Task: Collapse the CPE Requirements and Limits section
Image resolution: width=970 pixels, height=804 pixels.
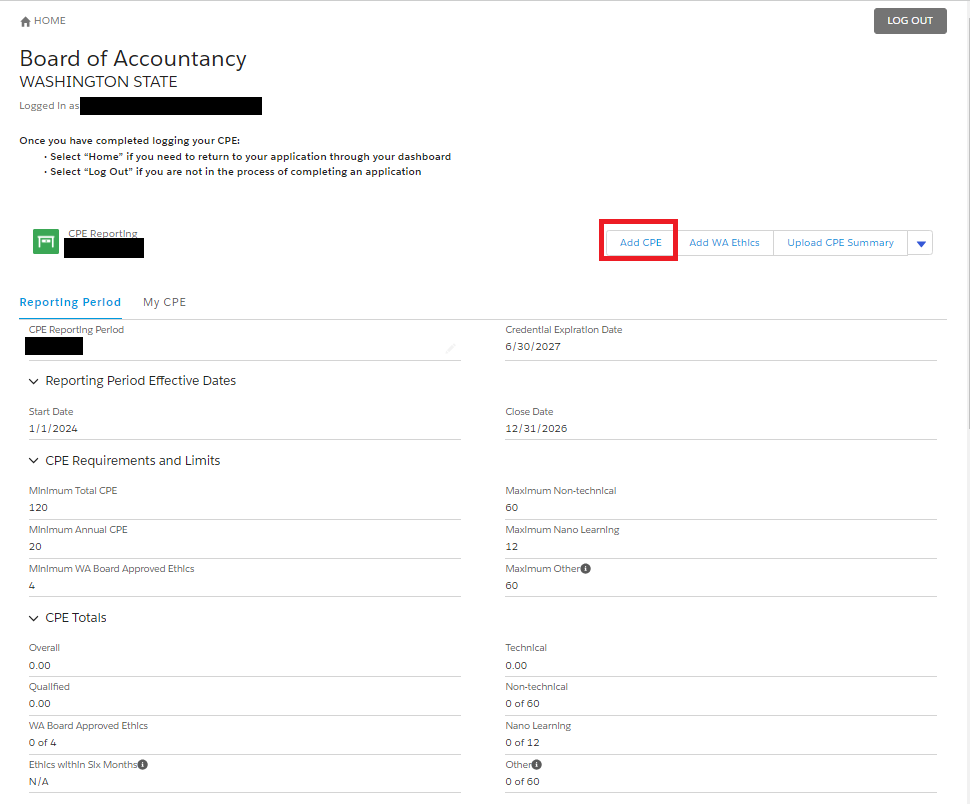Action: pyautogui.click(x=34, y=461)
